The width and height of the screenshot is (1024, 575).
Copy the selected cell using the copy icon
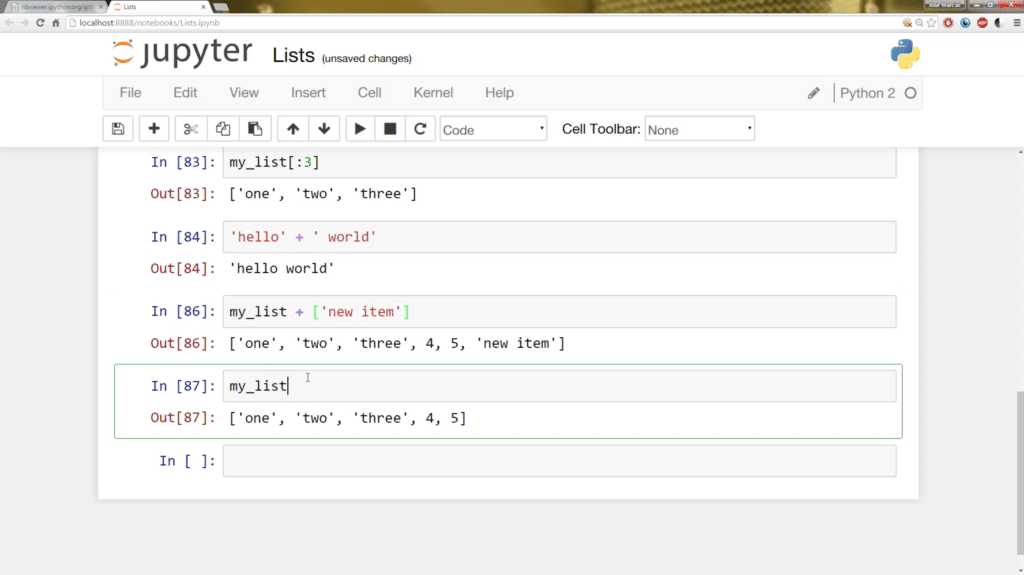(x=223, y=129)
